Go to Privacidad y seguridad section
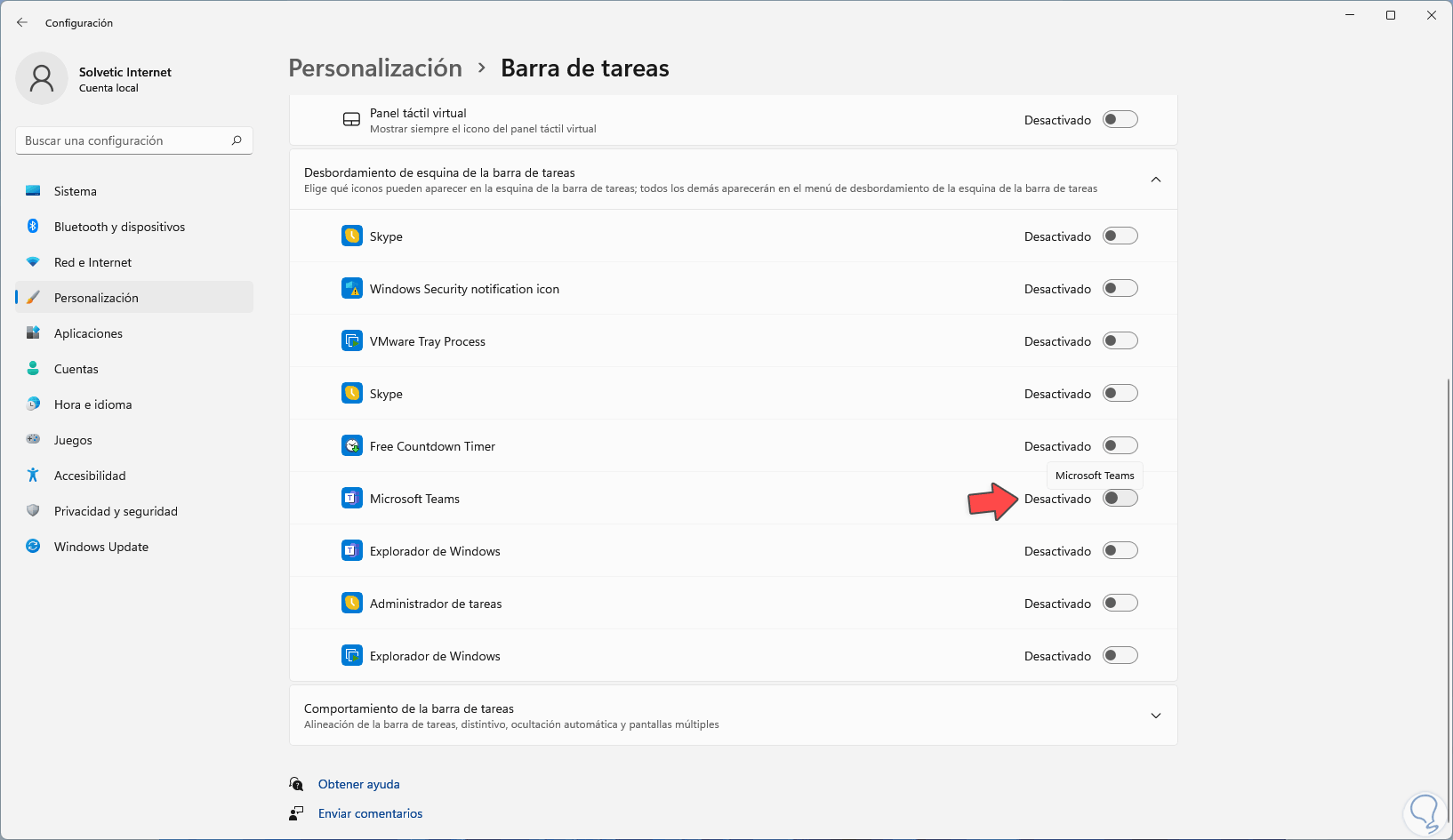1453x840 pixels. [x=116, y=511]
